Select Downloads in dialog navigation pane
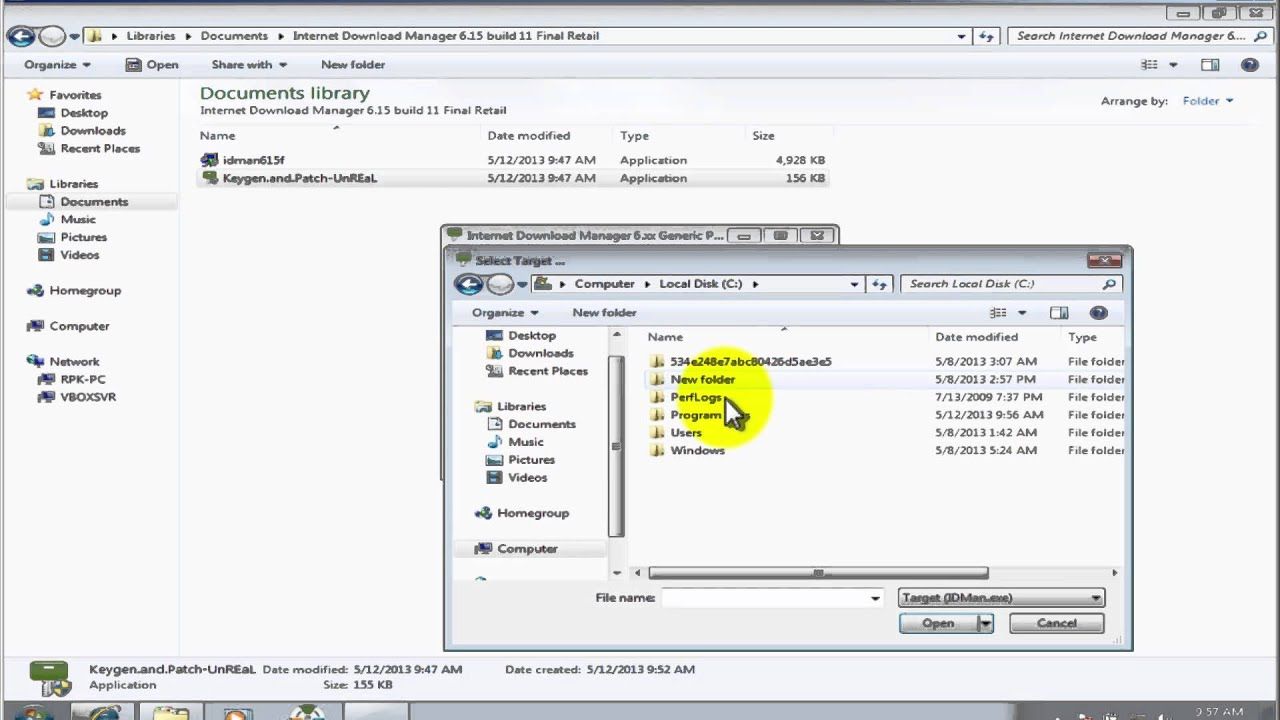Screen dimensions: 1280x720 click(x=540, y=353)
